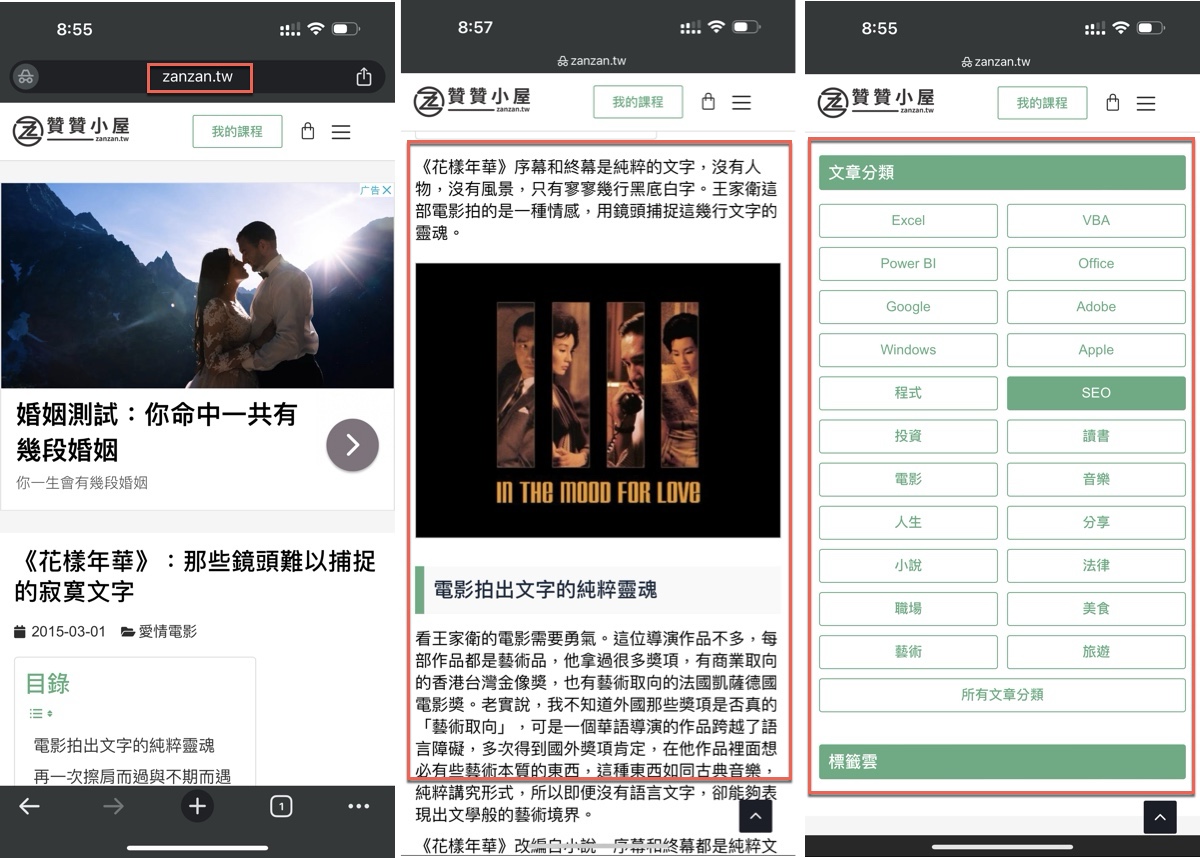Open the browser's three-dots more menu
This screenshot has height=858, width=1200.
click(x=359, y=807)
